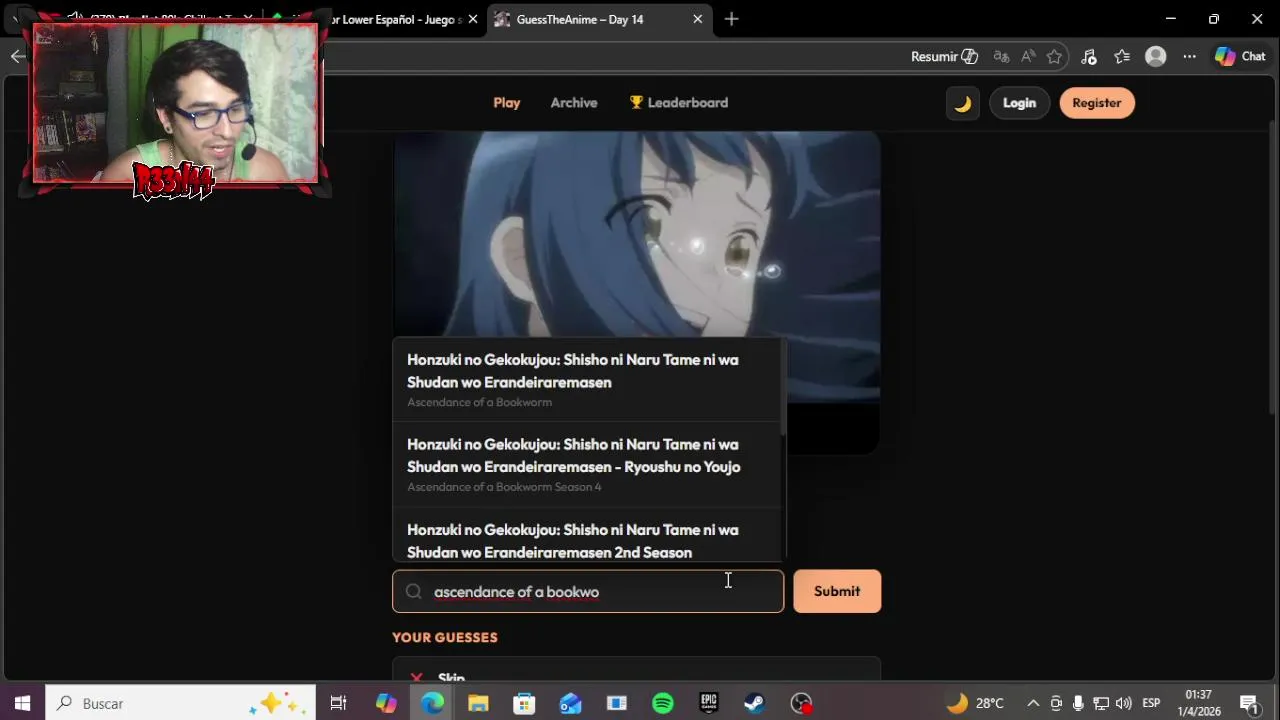The width and height of the screenshot is (1280, 720).
Task: Open the browser profile avatar
Action: point(1156,57)
